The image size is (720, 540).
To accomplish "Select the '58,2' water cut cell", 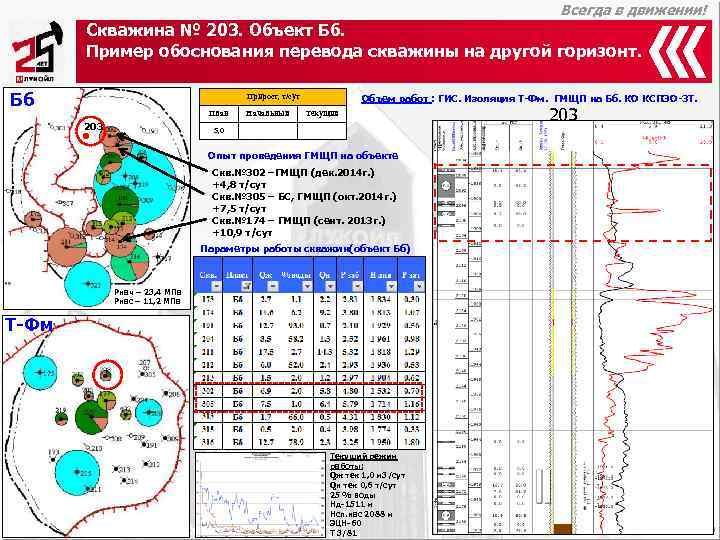I will click(297, 339).
